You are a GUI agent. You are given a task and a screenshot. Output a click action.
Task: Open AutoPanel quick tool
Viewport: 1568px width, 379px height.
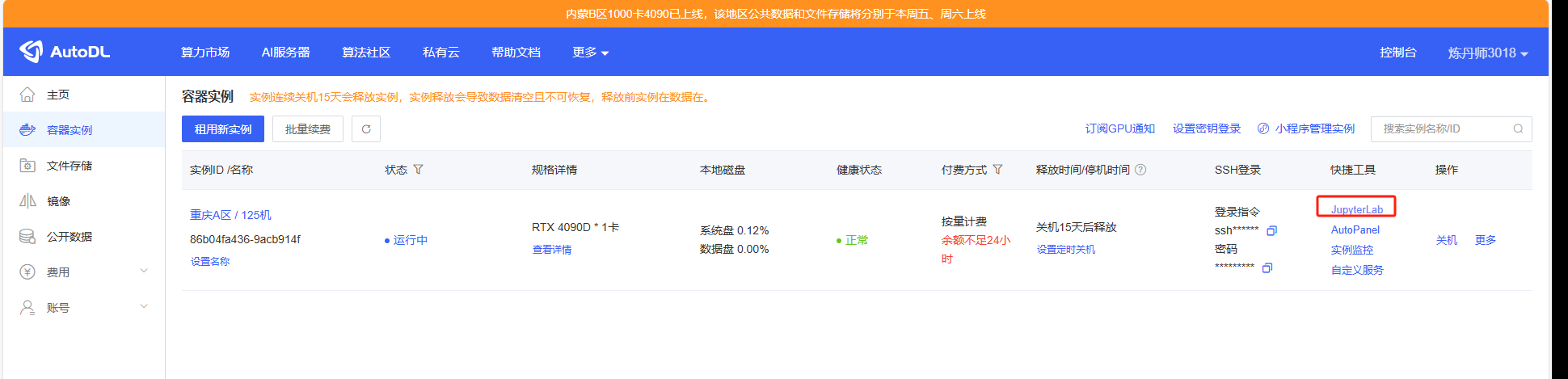(1355, 230)
